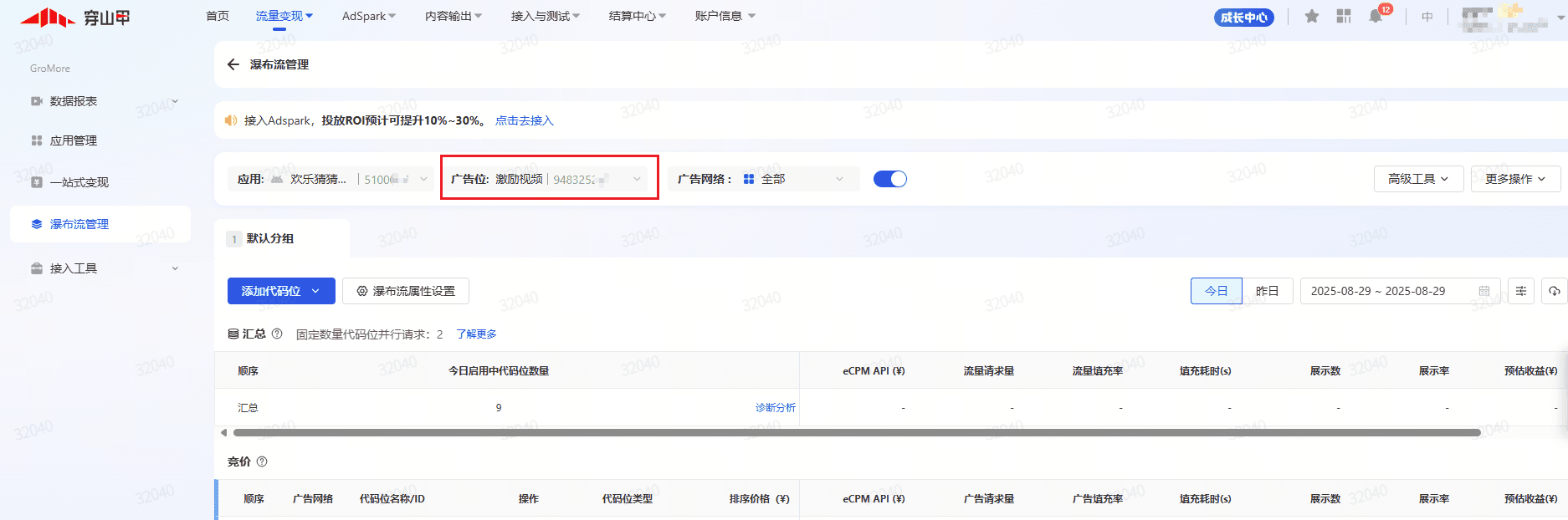Click the 点击去接入 link
1568x520 pixels.
point(525,120)
